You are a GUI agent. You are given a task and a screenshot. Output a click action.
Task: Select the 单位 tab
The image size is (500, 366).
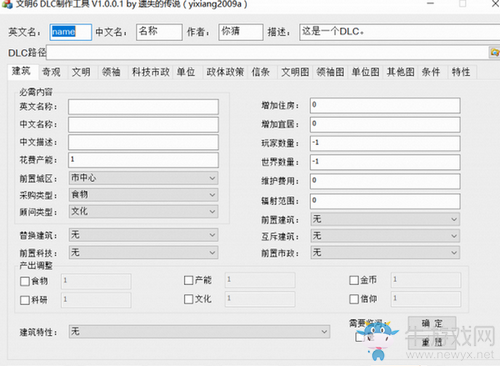click(186, 72)
